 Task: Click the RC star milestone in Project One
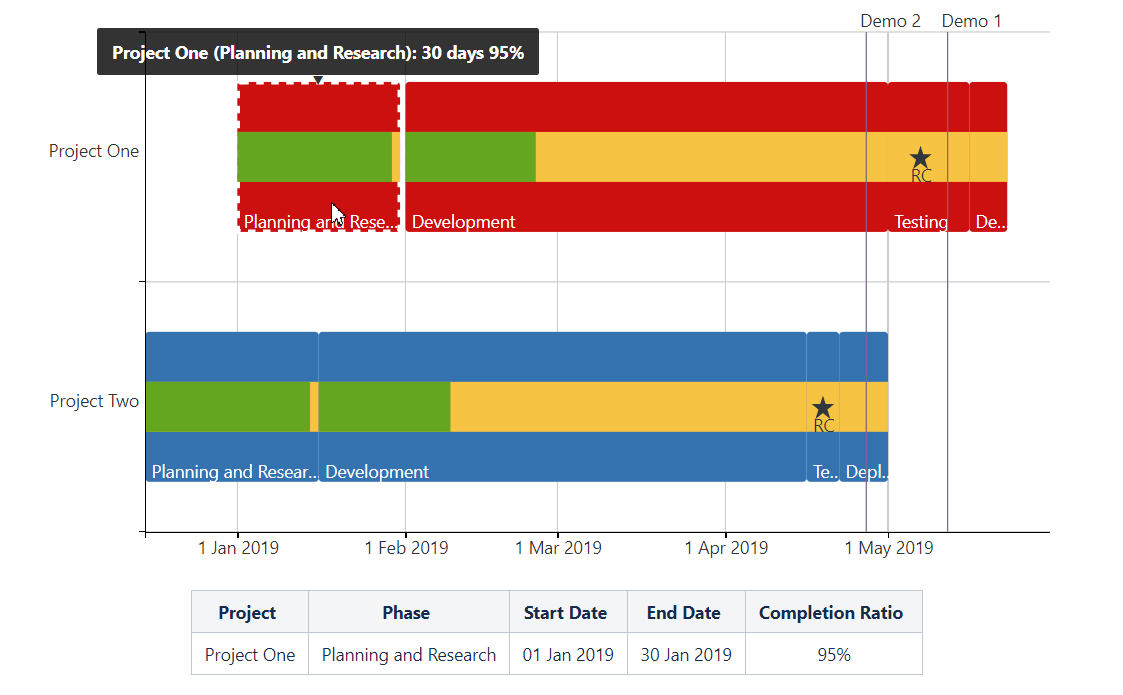(920, 158)
